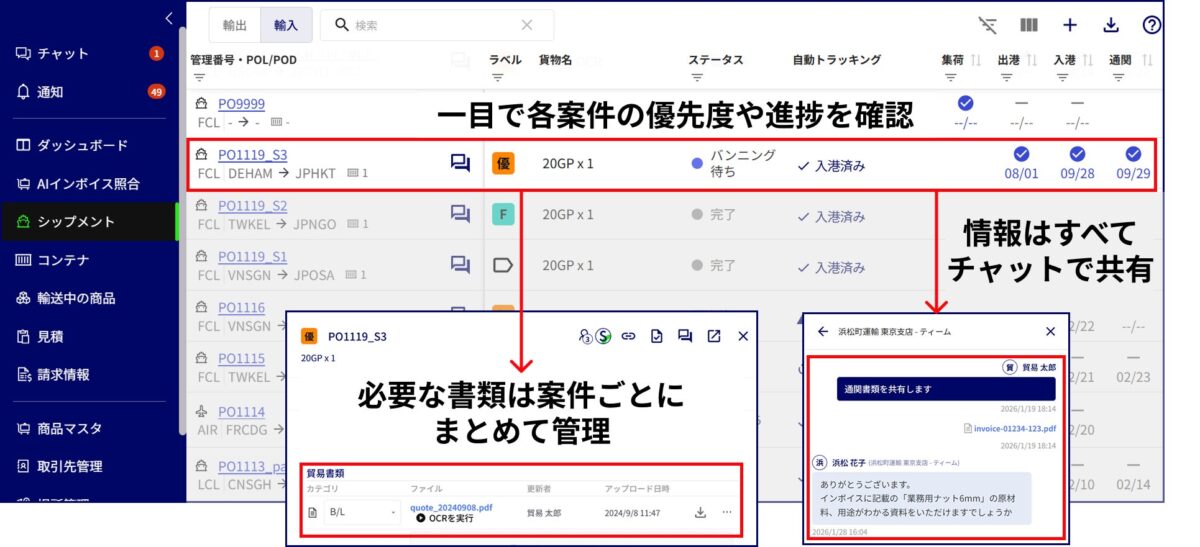Open shipment link PO1119_S3 in the table
This screenshot has width=1200, height=547.
click(252, 155)
